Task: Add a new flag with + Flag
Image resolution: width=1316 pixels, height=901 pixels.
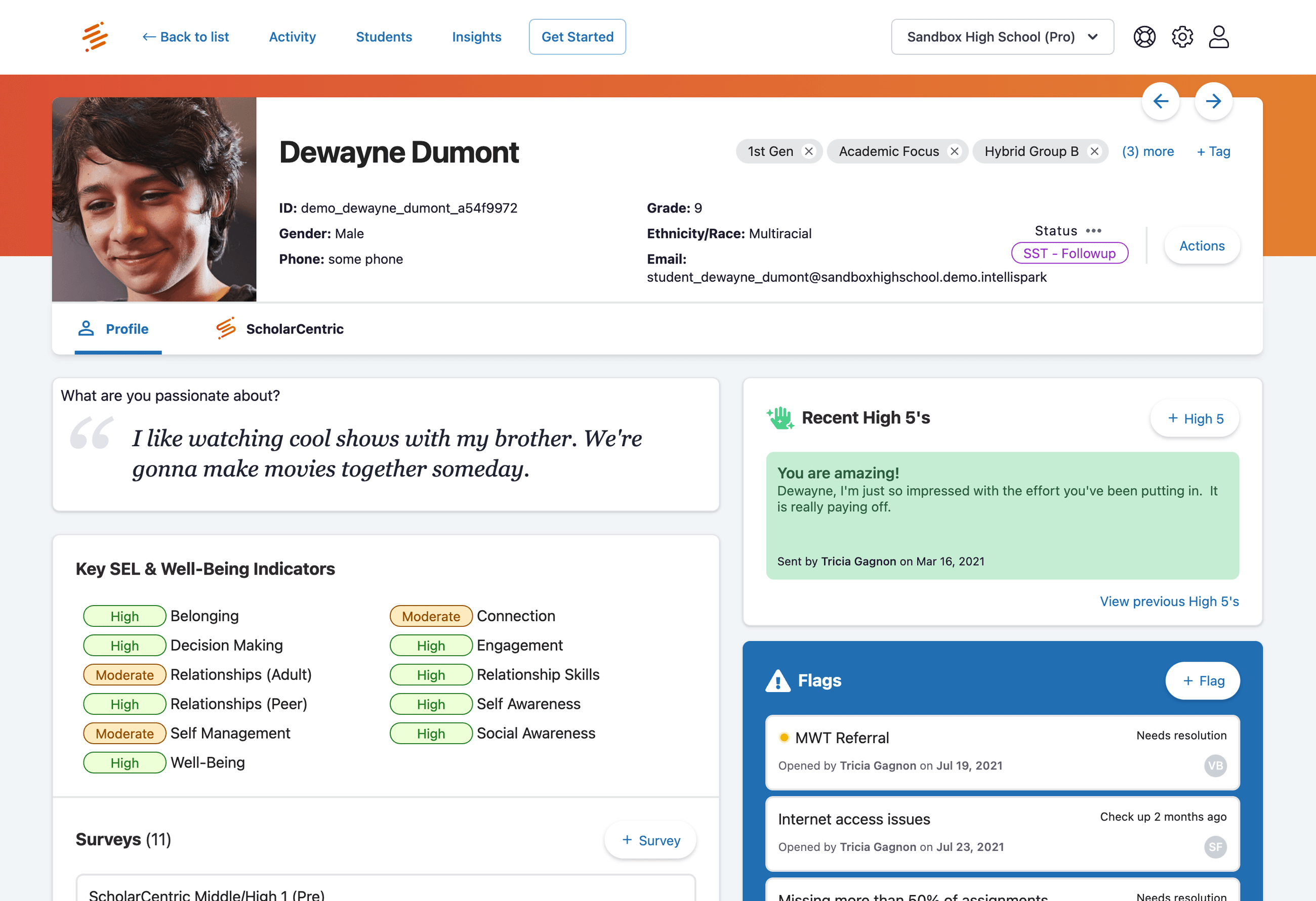Action: pyautogui.click(x=1202, y=681)
